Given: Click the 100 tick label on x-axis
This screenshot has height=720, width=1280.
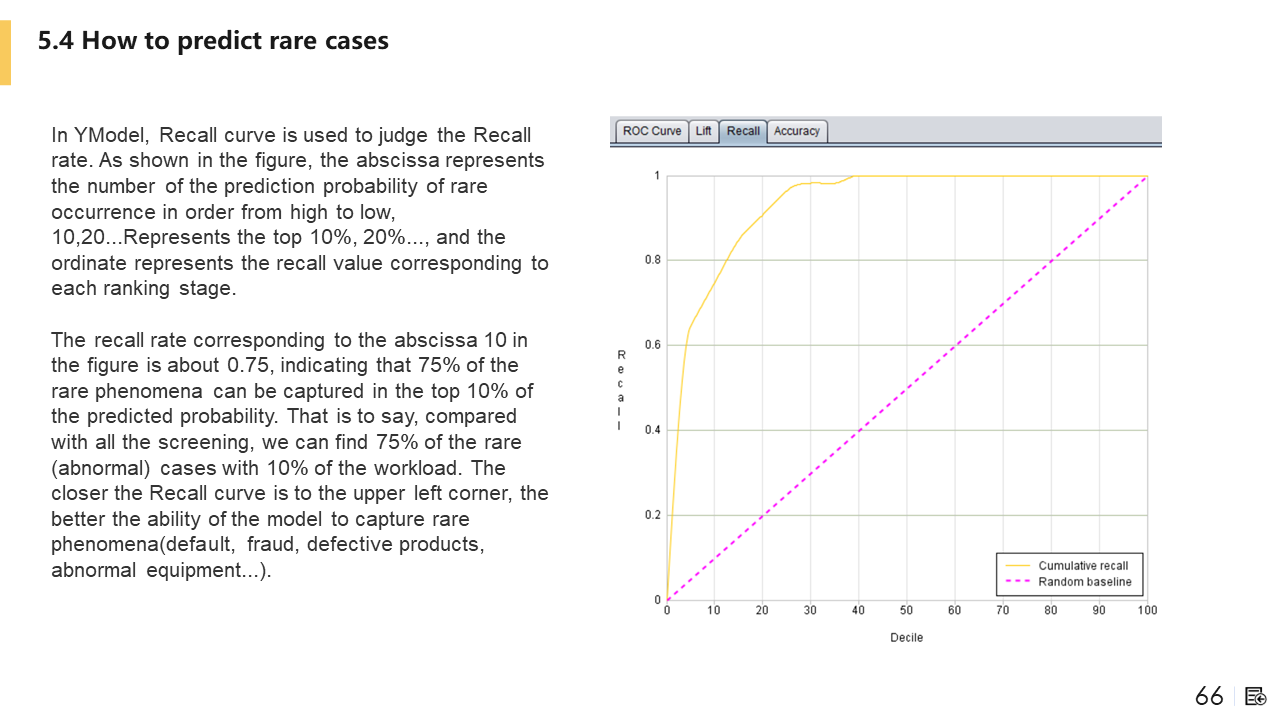Looking at the screenshot, I should [1146, 611].
